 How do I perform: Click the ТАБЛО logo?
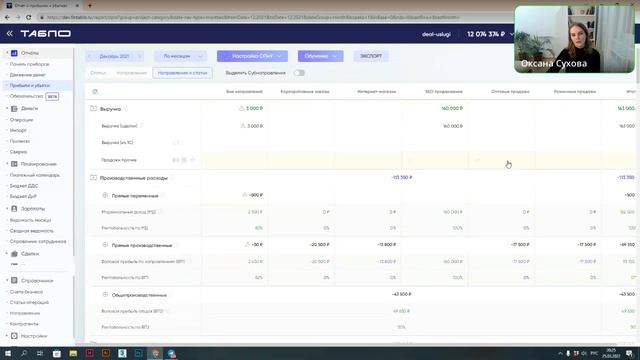(x=45, y=33)
